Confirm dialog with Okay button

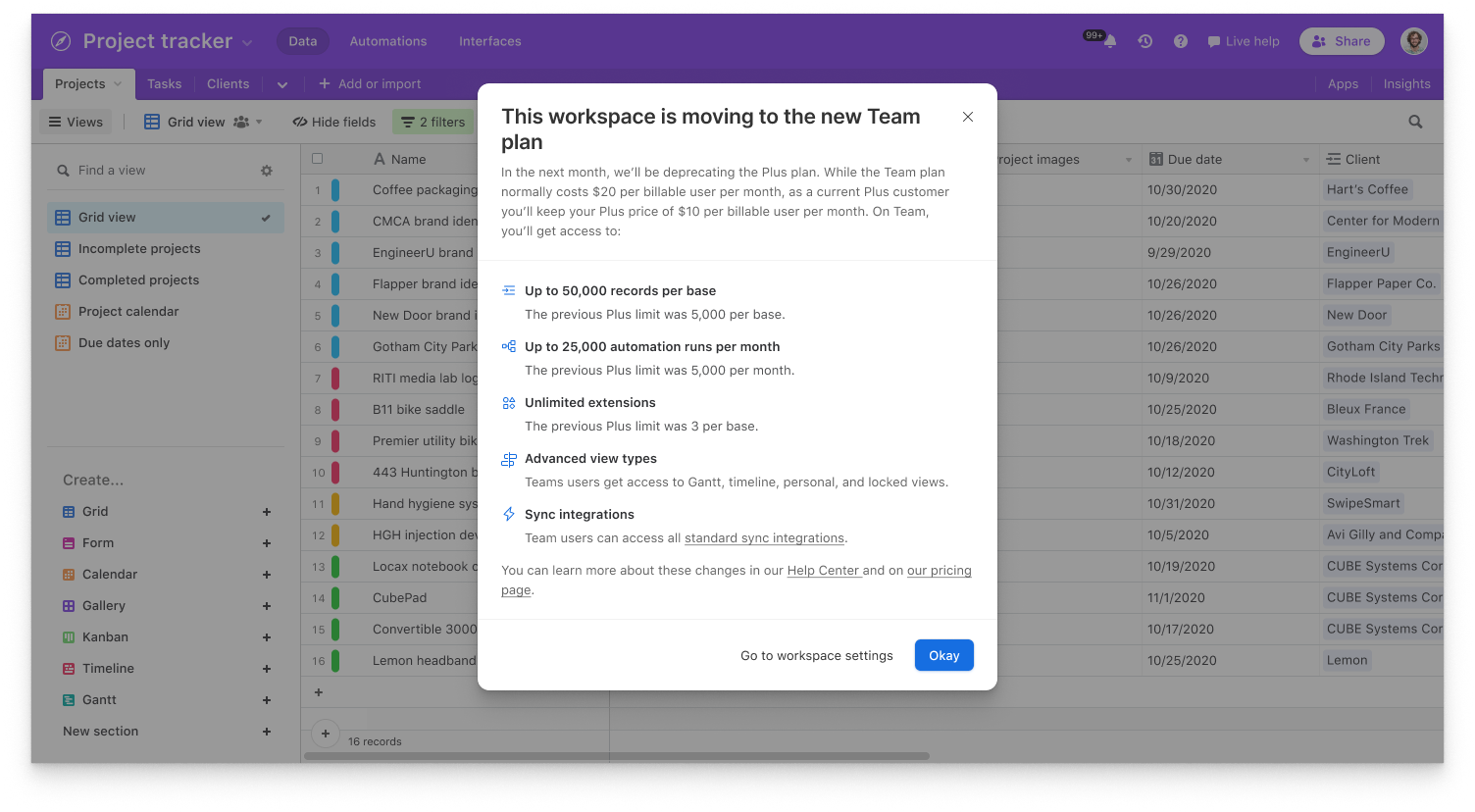click(943, 655)
